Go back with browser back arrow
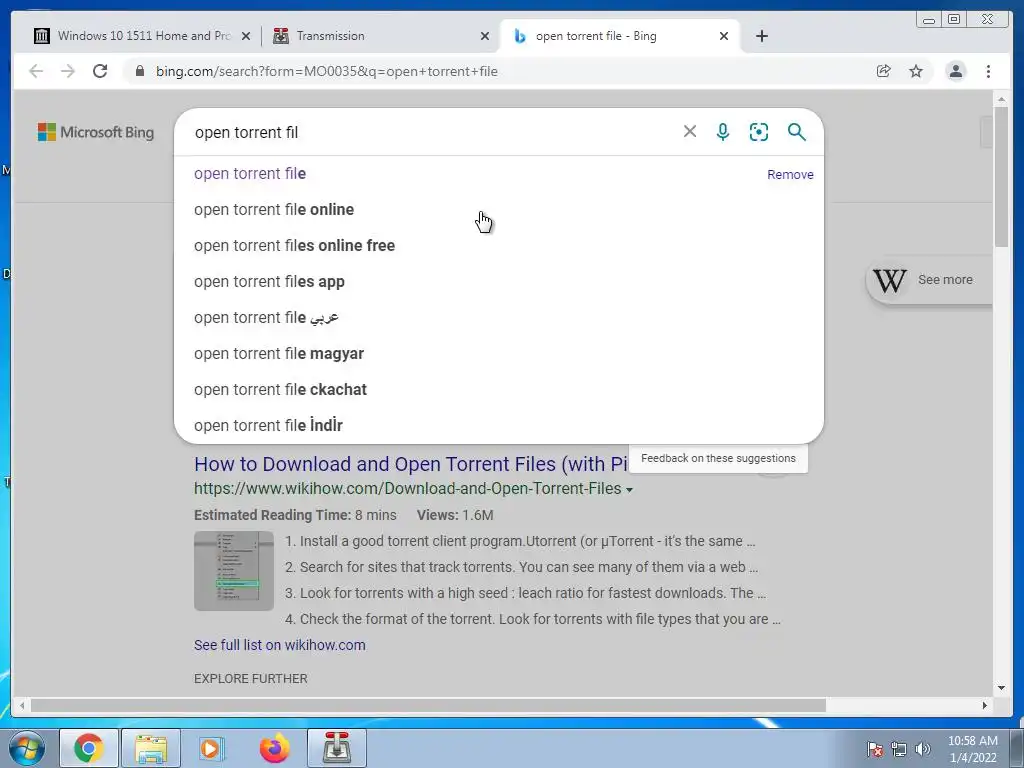1024x768 pixels. (36, 71)
